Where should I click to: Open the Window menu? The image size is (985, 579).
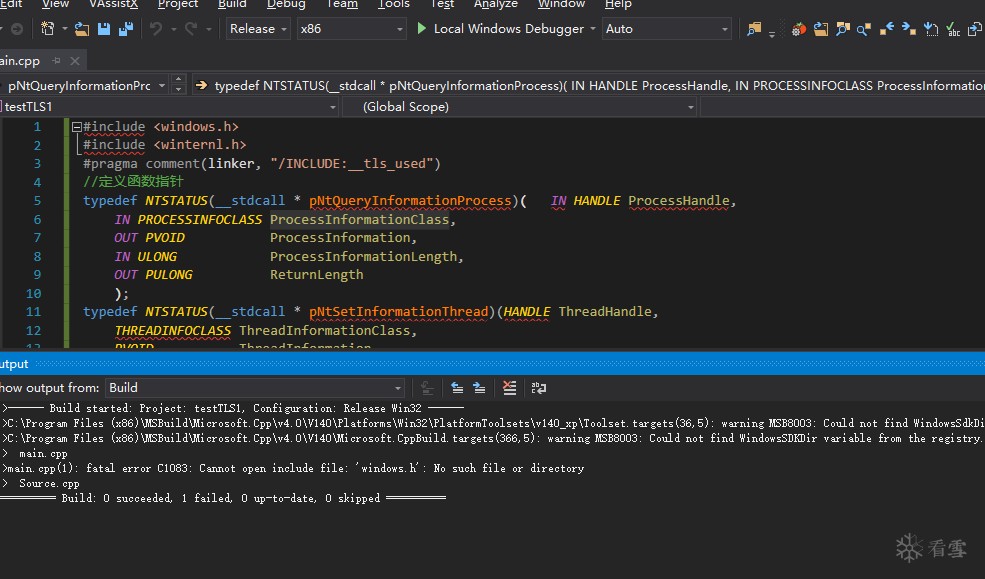[x=561, y=4]
